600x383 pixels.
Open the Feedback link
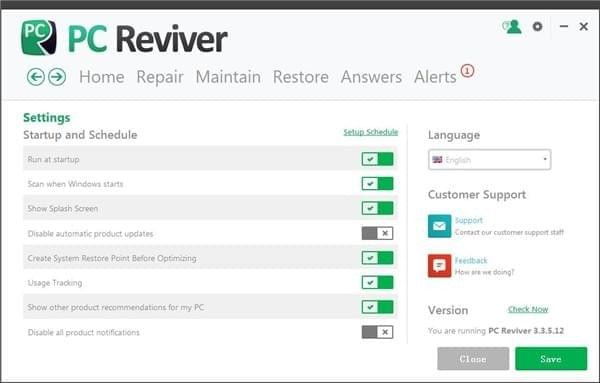(471, 261)
